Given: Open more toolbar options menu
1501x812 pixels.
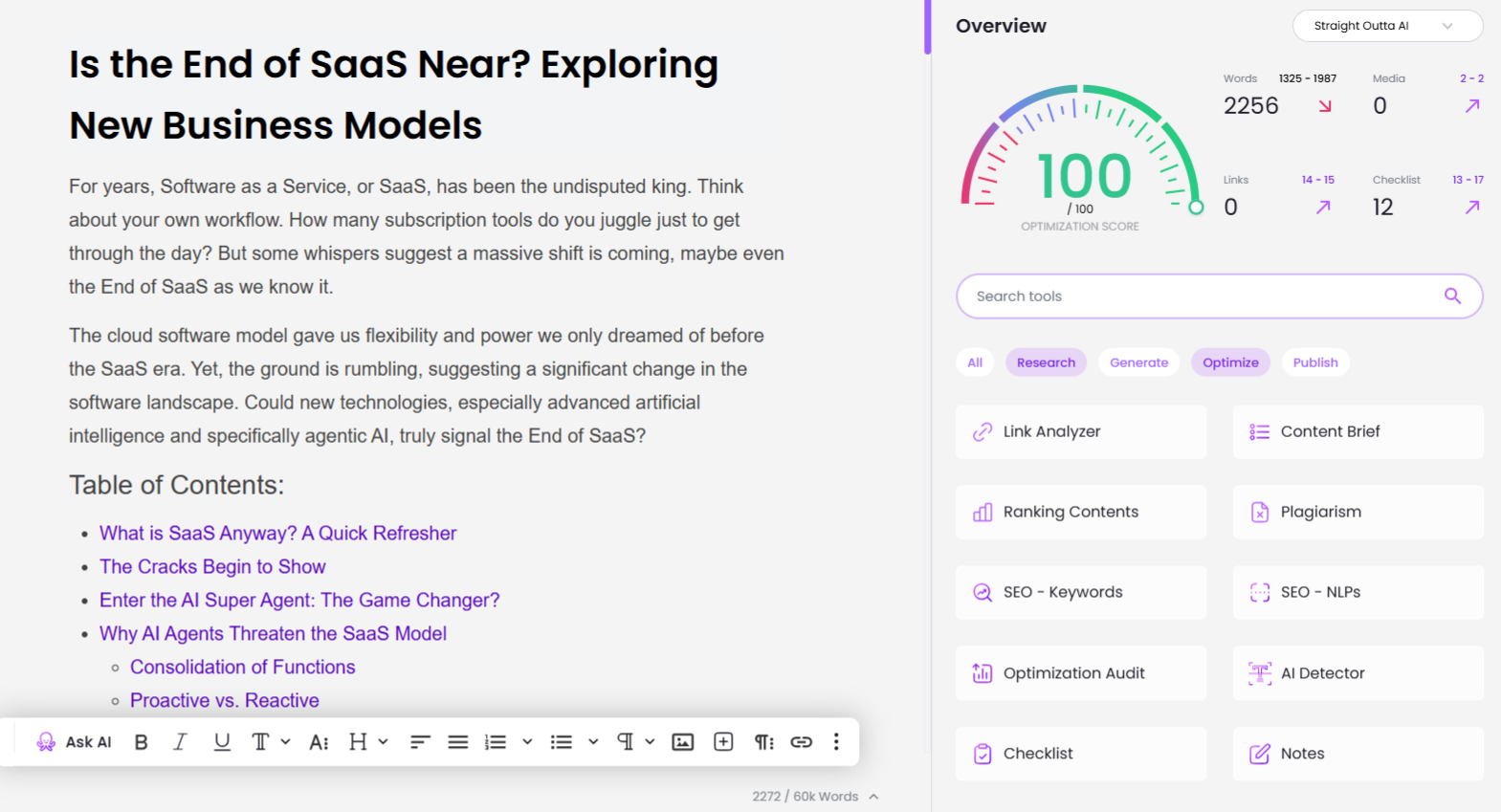Looking at the screenshot, I should click(x=836, y=742).
